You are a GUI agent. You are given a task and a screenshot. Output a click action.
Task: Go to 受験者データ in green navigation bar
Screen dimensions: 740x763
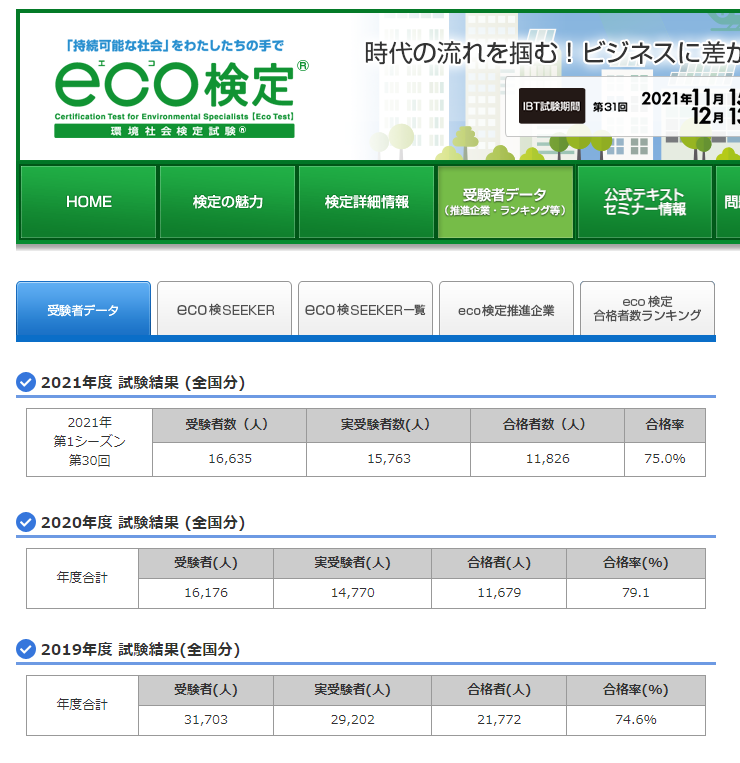[505, 202]
